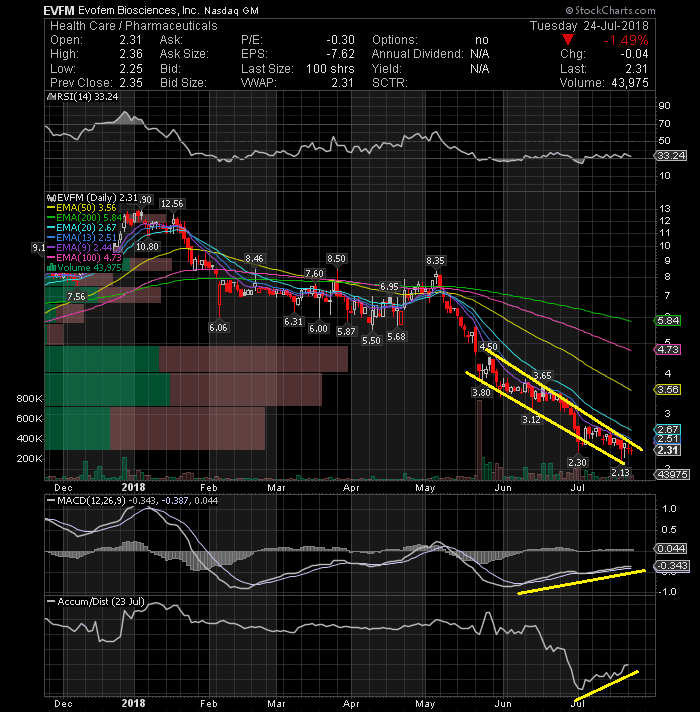Click the RSI(14) 33.24 indicator label
This screenshot has width=700, height=712.
point(86,97)
